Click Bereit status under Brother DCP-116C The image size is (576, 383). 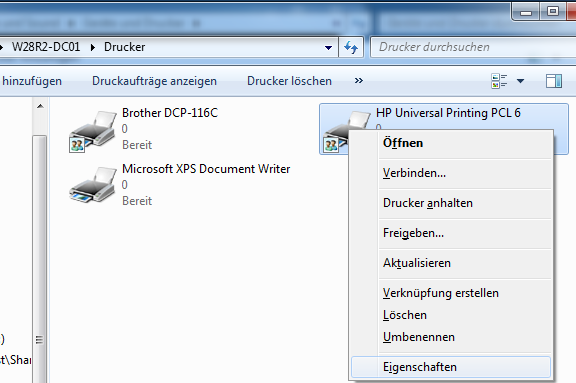tap(137, 145)
